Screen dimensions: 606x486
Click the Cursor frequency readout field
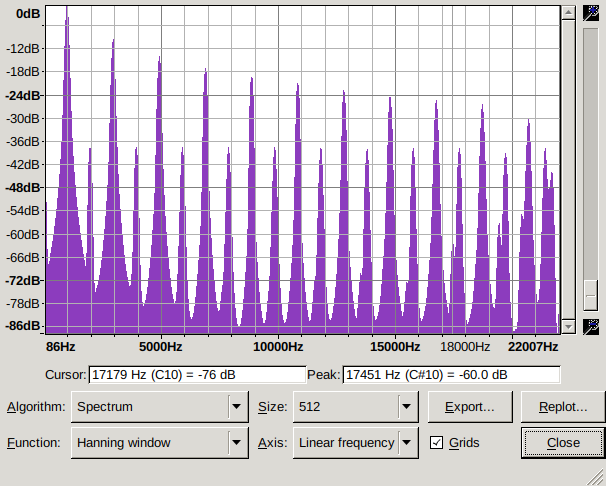click(197, 375)
